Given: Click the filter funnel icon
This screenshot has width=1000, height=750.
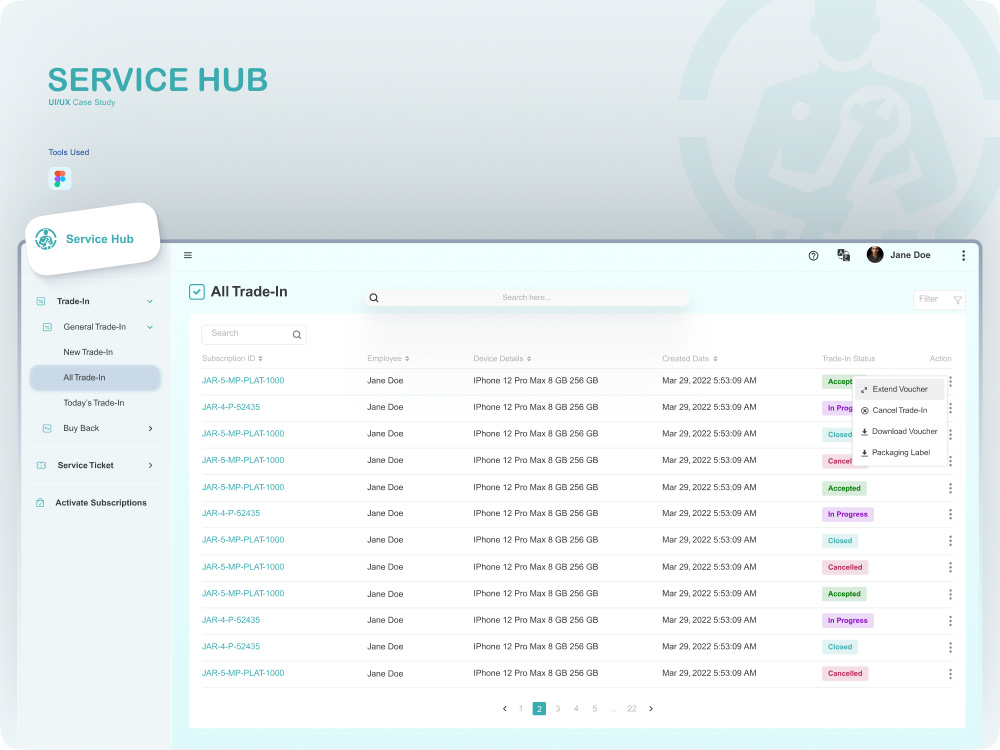Looking at the screenshot, I should [x=957, y=300].
